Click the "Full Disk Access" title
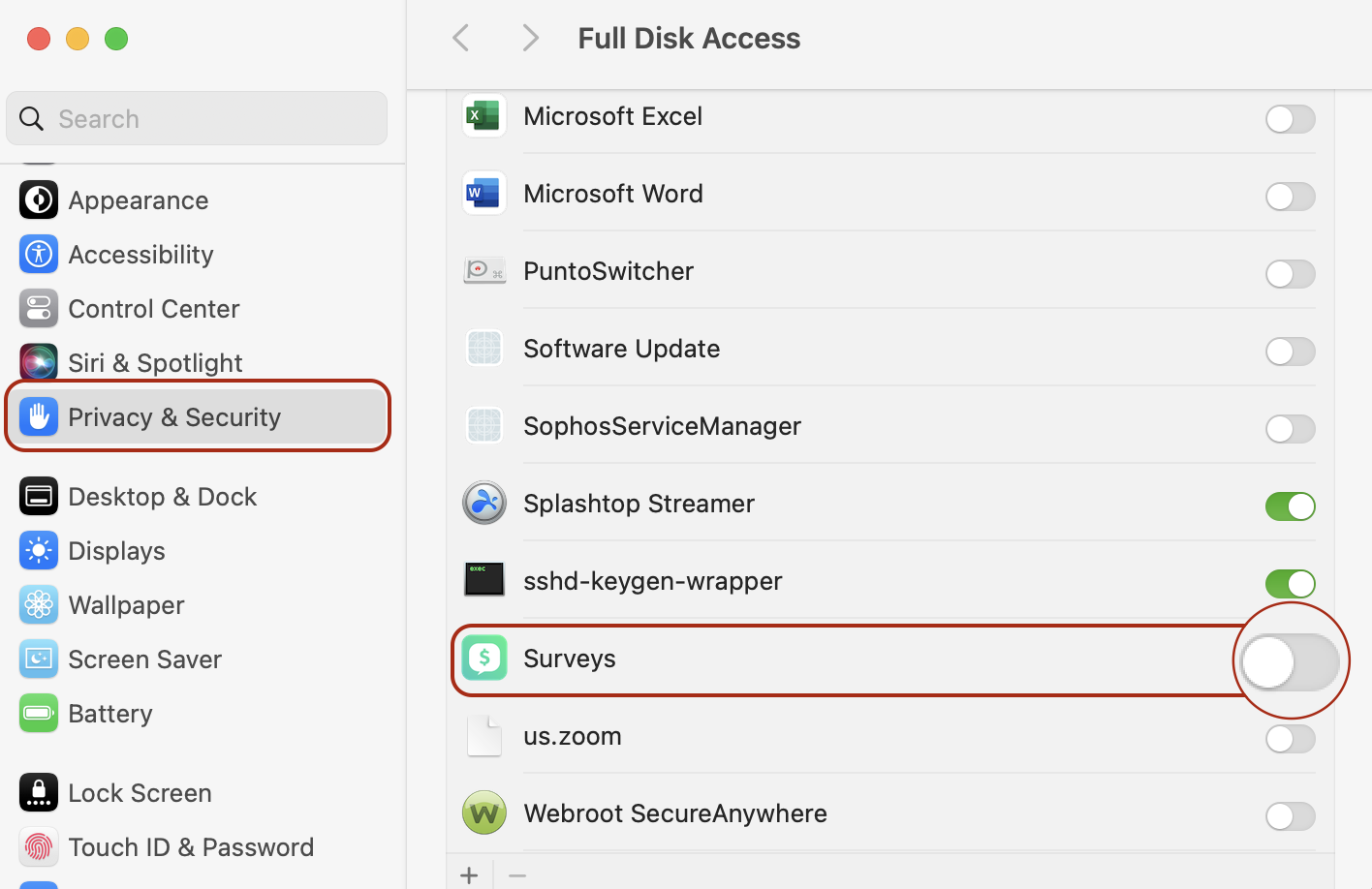This screenshot has height=889, width=1372. point(689,39)
